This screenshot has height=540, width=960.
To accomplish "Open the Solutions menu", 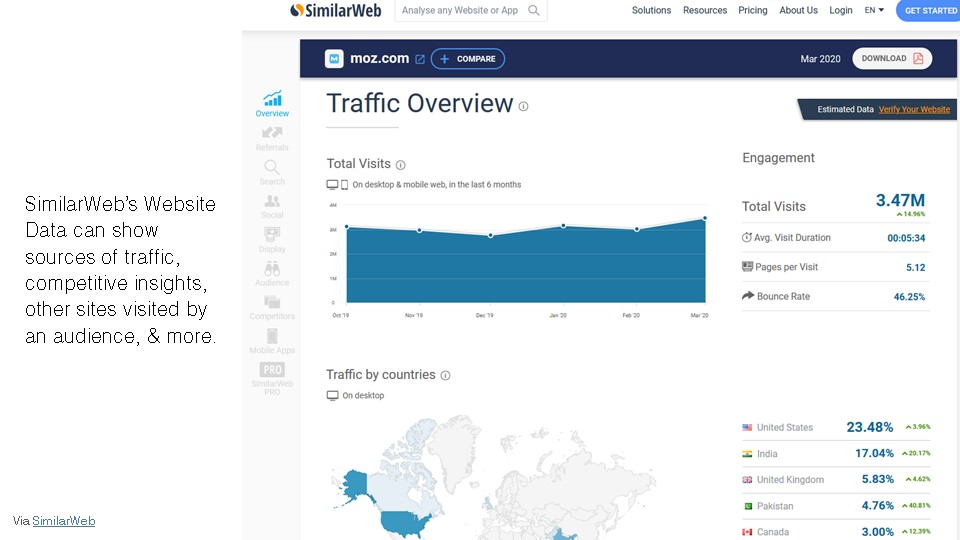I will tap(651, 10).
